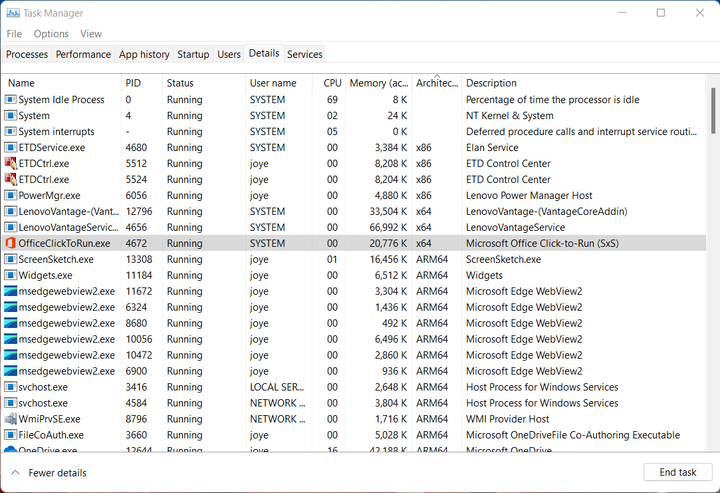Collapse view with Fewer details chevron
Image resolution: width=720 pixels, height=493 pixels.
15,472
